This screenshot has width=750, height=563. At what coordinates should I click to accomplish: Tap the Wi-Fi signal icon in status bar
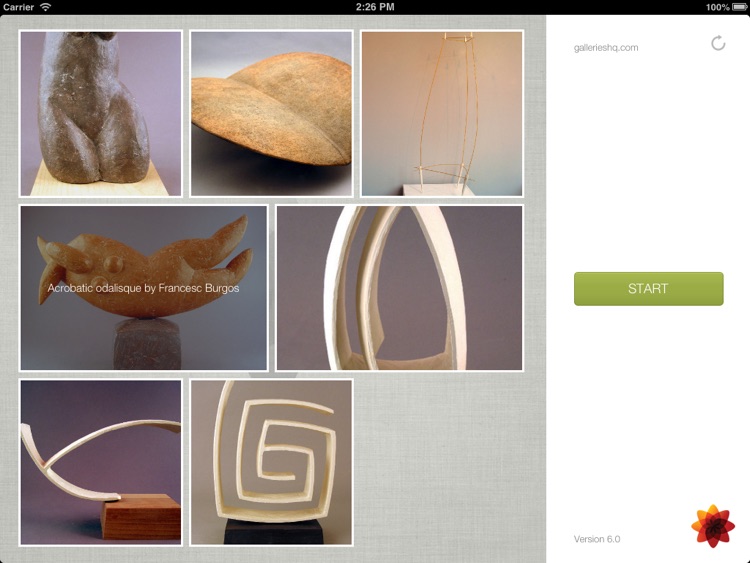point(45,7)
